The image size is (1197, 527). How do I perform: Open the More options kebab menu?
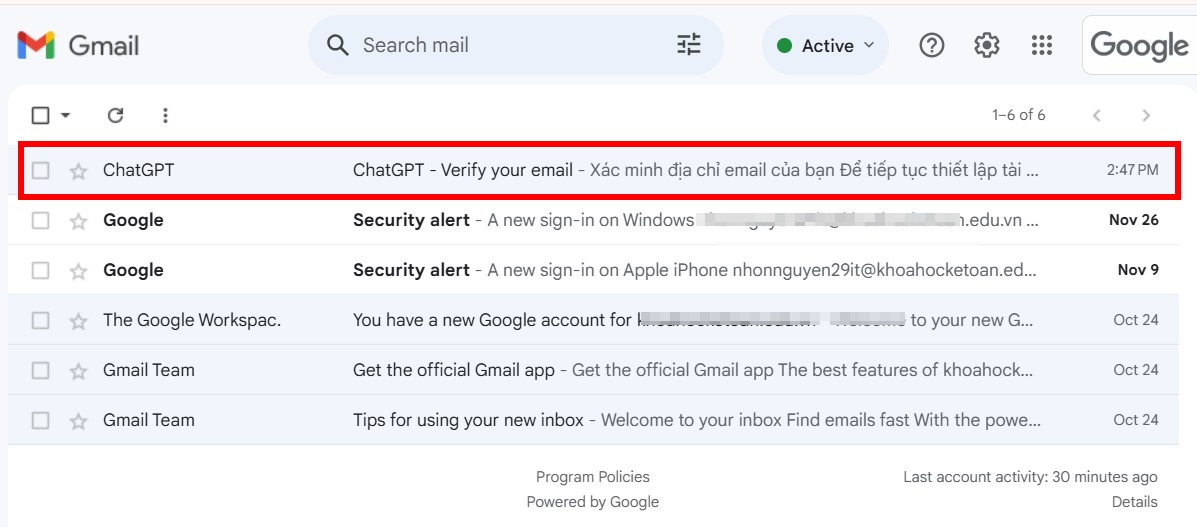(x=166, y=115)
